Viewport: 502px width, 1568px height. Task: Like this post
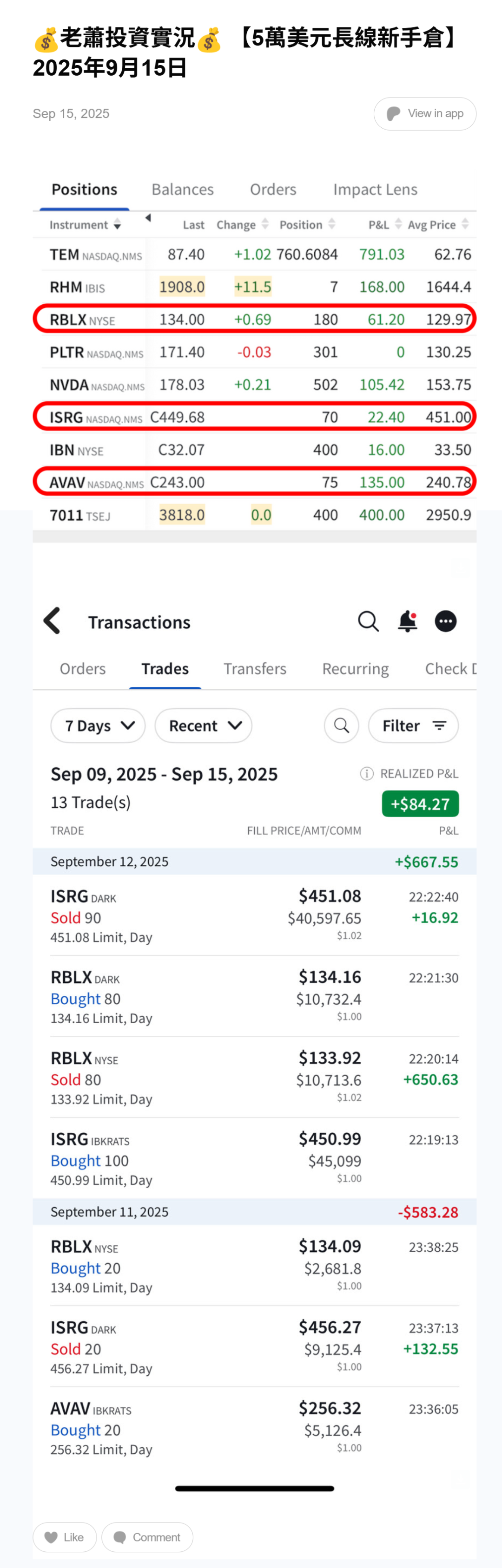(65, 1537)
